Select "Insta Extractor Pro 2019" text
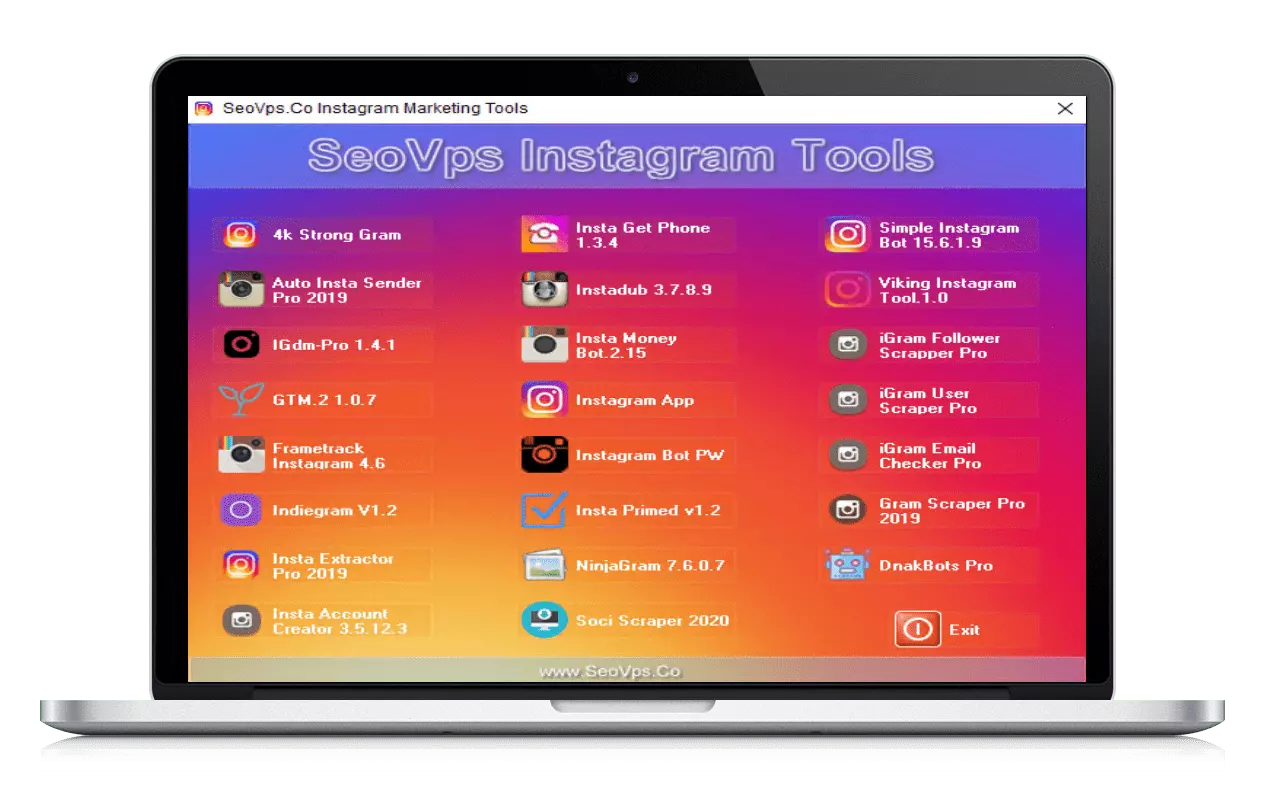The width and height of the screenshot is (1277, 799). click(x=333, y=566)
